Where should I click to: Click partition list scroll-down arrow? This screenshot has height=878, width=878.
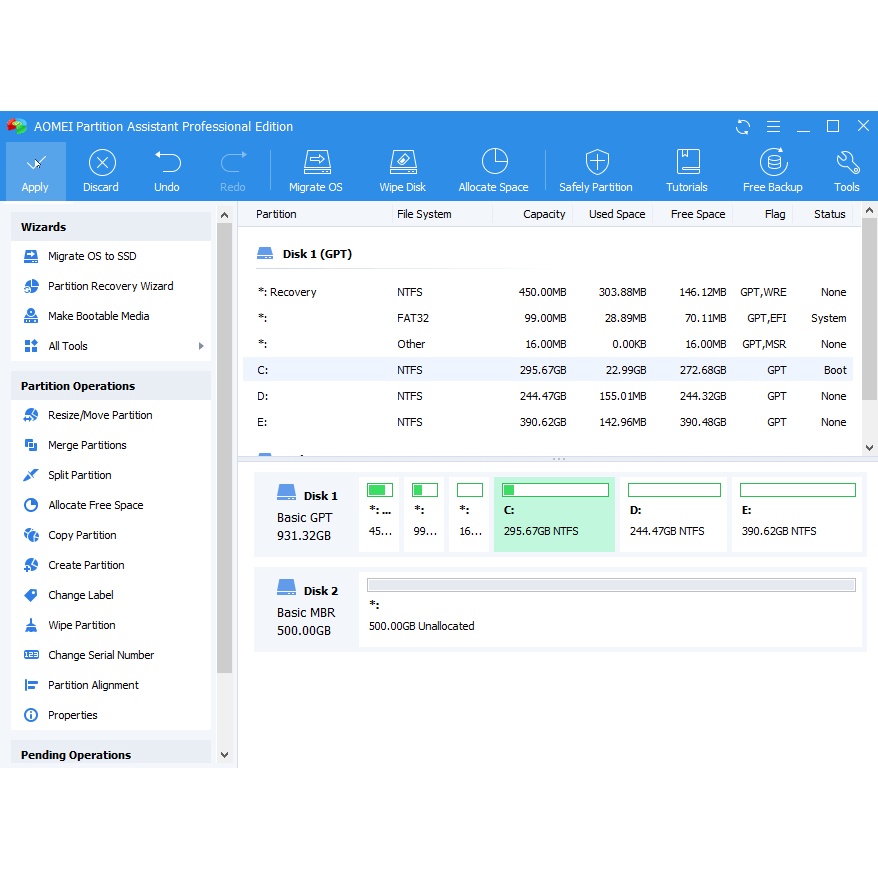869,447
